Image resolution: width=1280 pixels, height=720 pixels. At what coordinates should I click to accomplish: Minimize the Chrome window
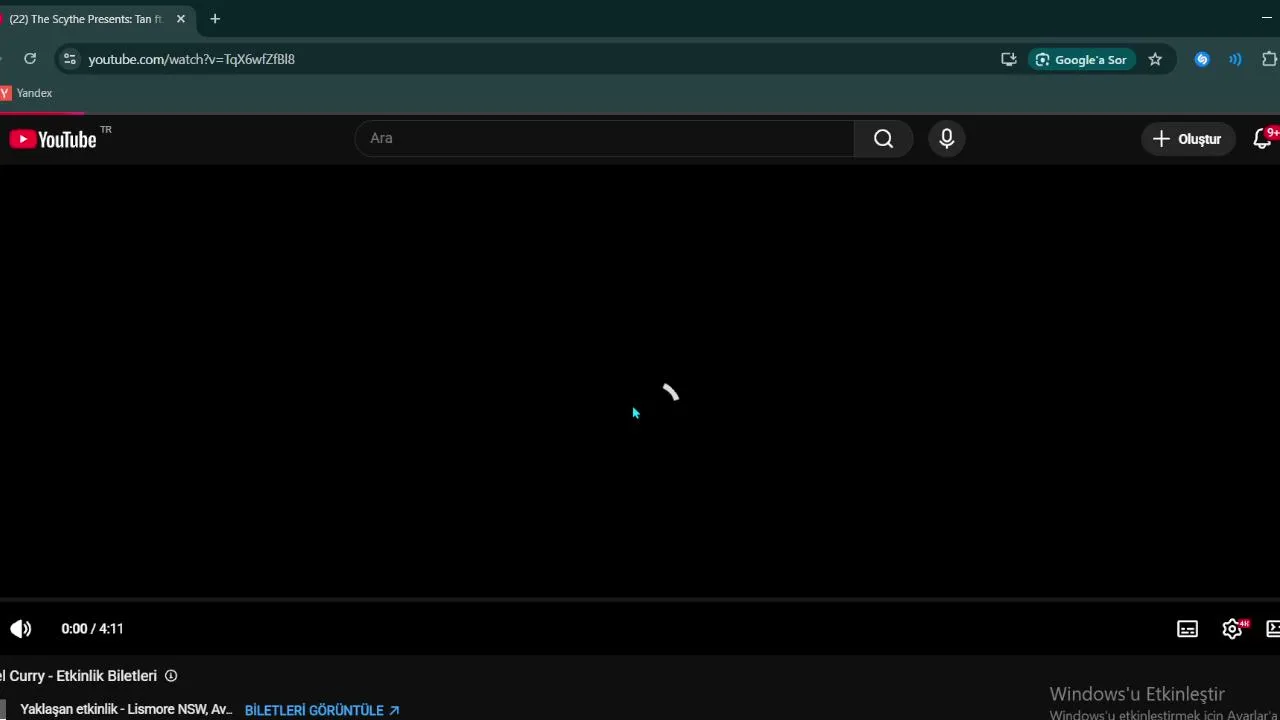1266,18
